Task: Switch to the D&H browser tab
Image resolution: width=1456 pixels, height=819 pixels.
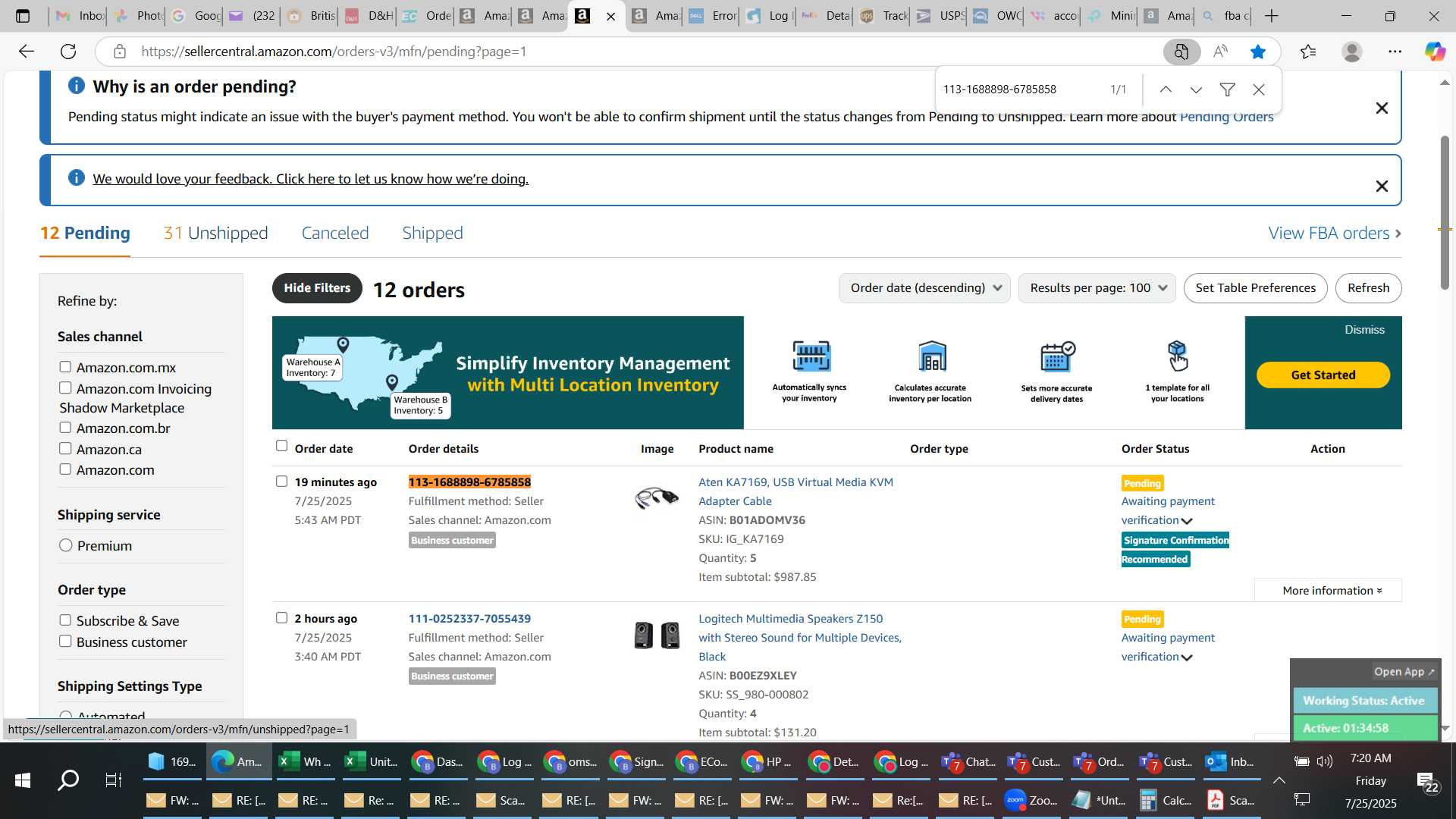Action: click(x=368, y=16)
